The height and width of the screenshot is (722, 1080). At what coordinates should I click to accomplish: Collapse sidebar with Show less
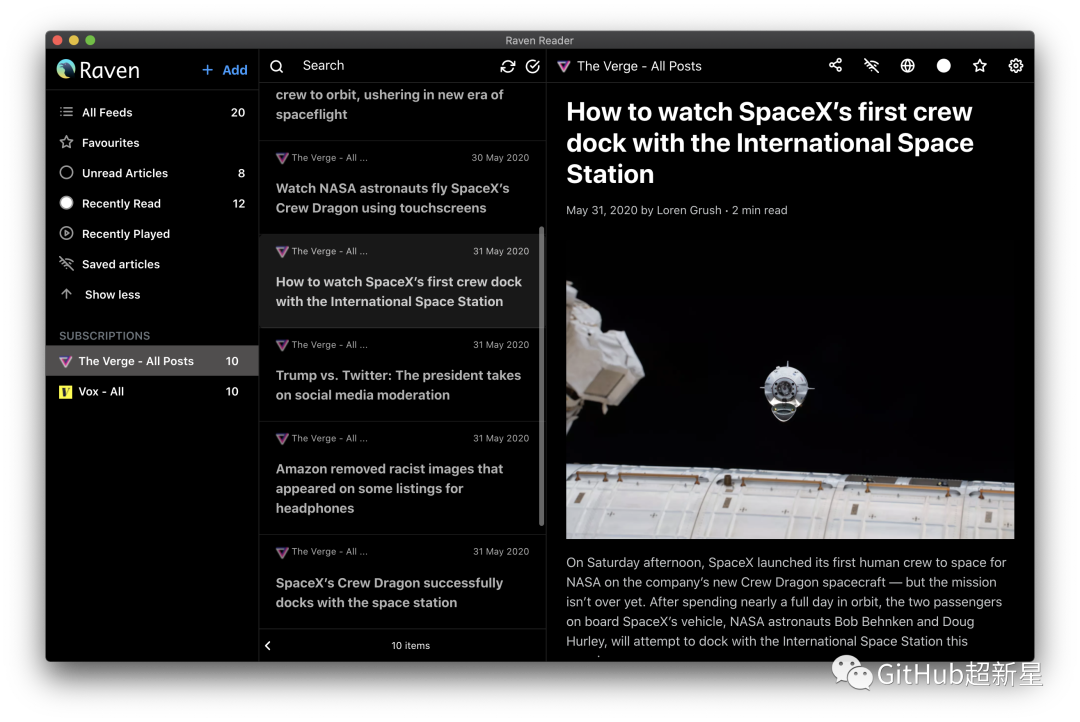pos(152,294)
